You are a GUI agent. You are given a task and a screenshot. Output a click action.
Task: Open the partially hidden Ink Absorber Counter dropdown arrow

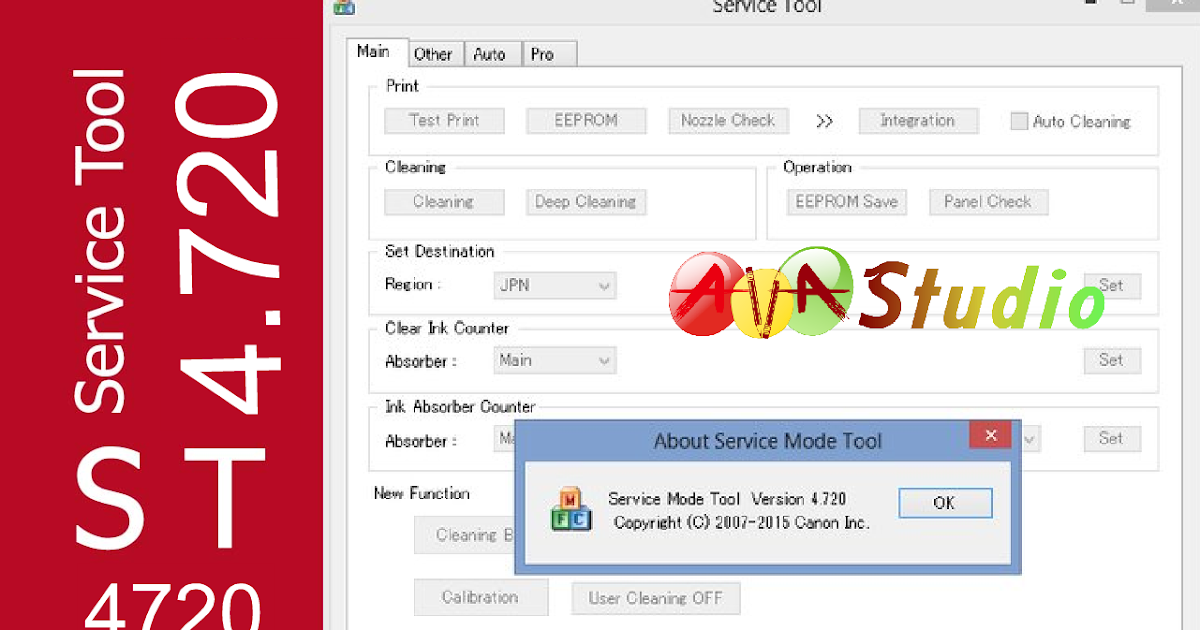coord(1030,438)
